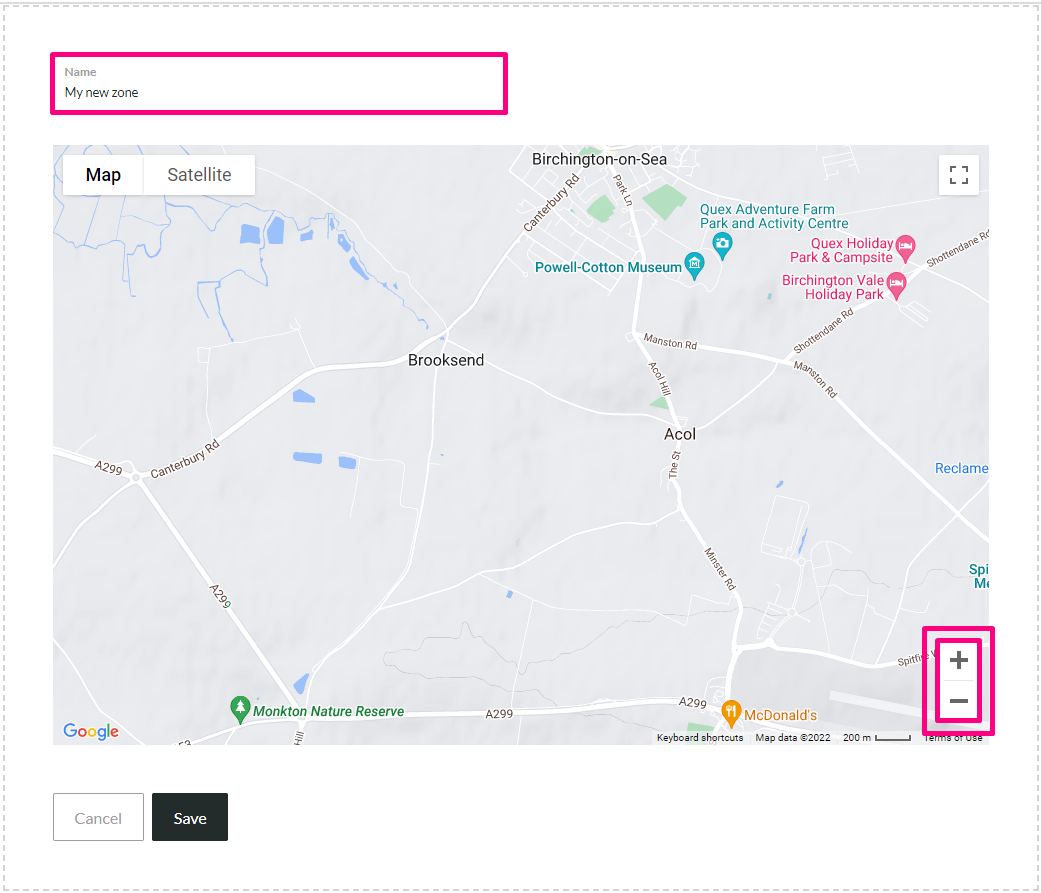Save the new zone
Viewport: 1041px width, 893px height.
pos(190,817)
